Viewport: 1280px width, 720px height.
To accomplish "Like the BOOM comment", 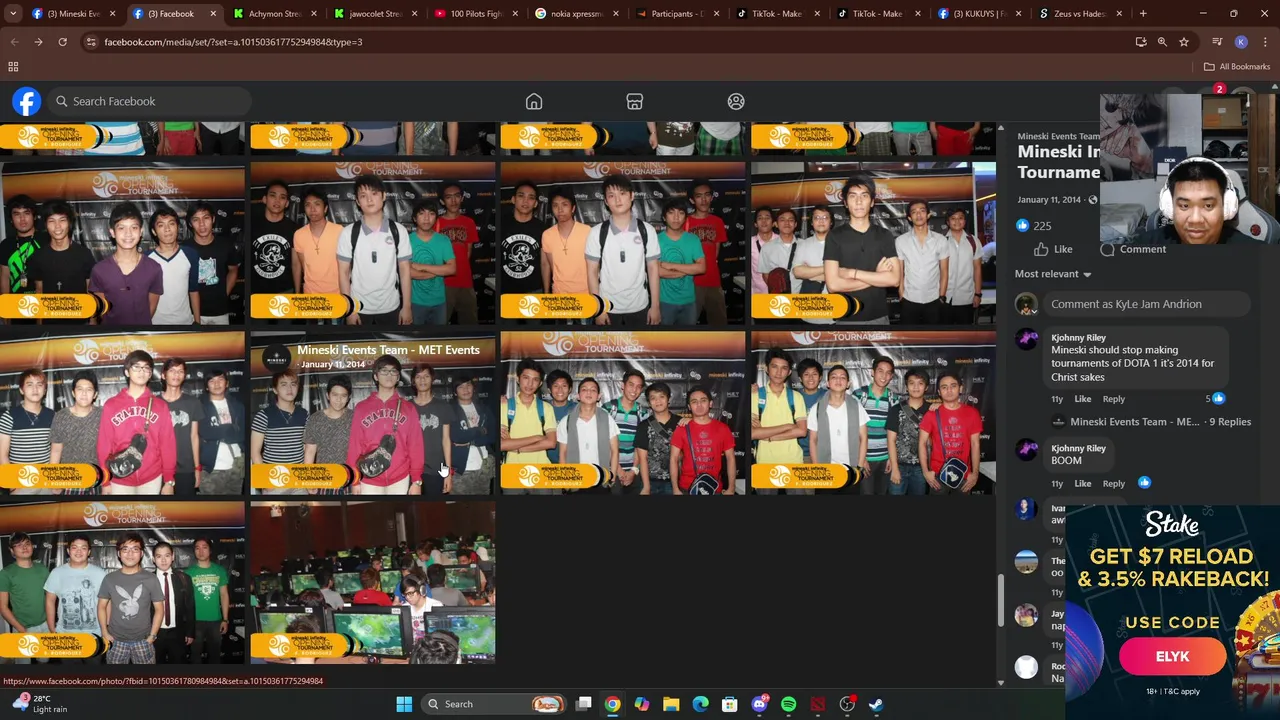I will (1082, 484).
